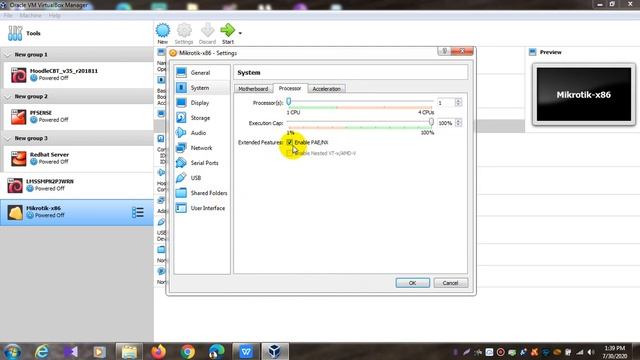
Task: Collapse New group 2 in VM list
Action: click(x=7, y=96)
